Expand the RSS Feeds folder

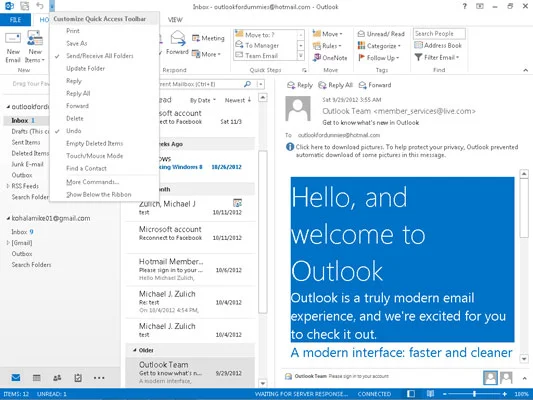pyautogui.click(x=8, y=186)
